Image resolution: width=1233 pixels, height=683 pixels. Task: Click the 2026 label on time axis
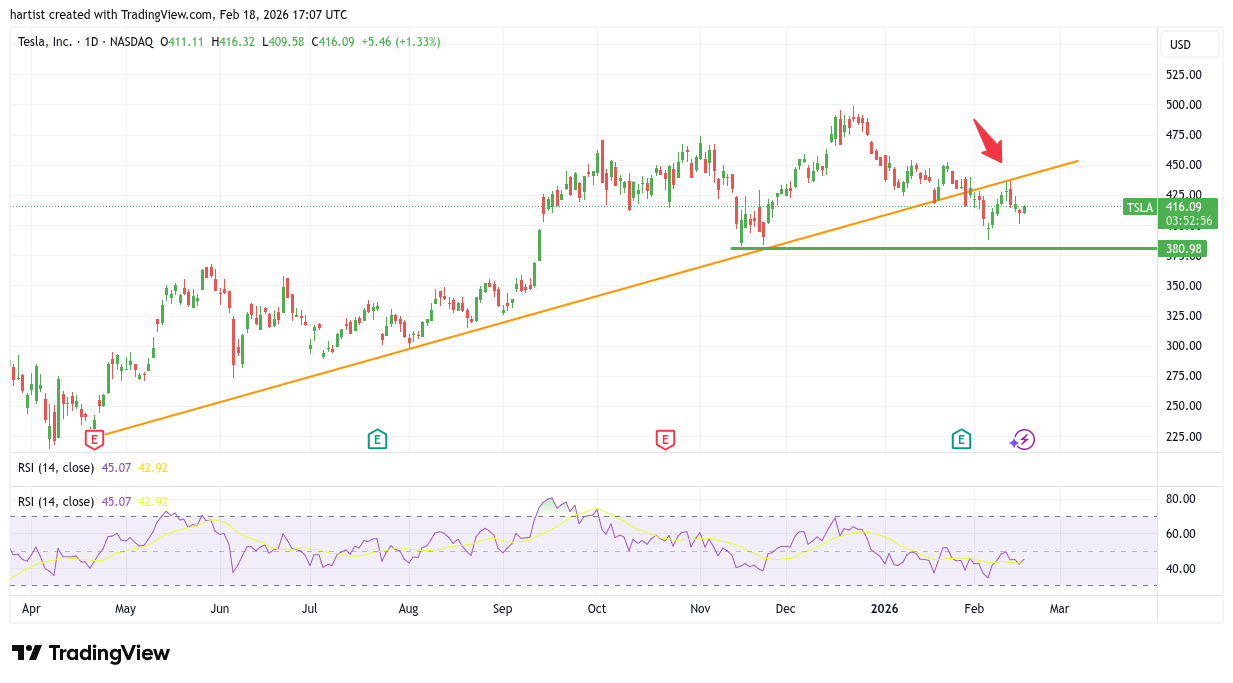tap(884, 608)
